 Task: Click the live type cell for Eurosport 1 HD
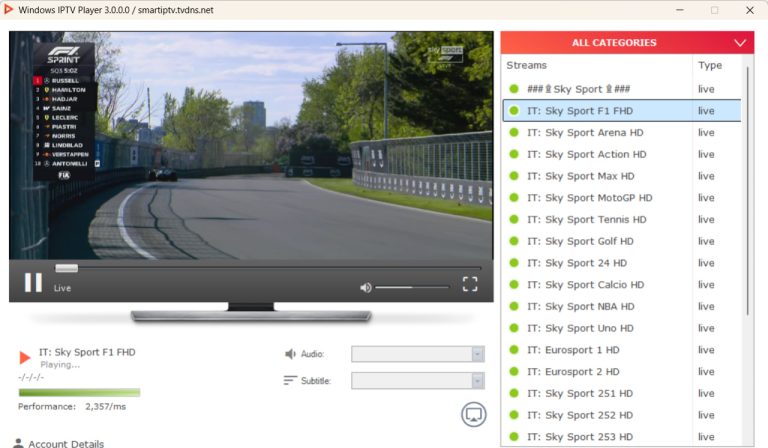pyautogui.click(x=706, y=350)
